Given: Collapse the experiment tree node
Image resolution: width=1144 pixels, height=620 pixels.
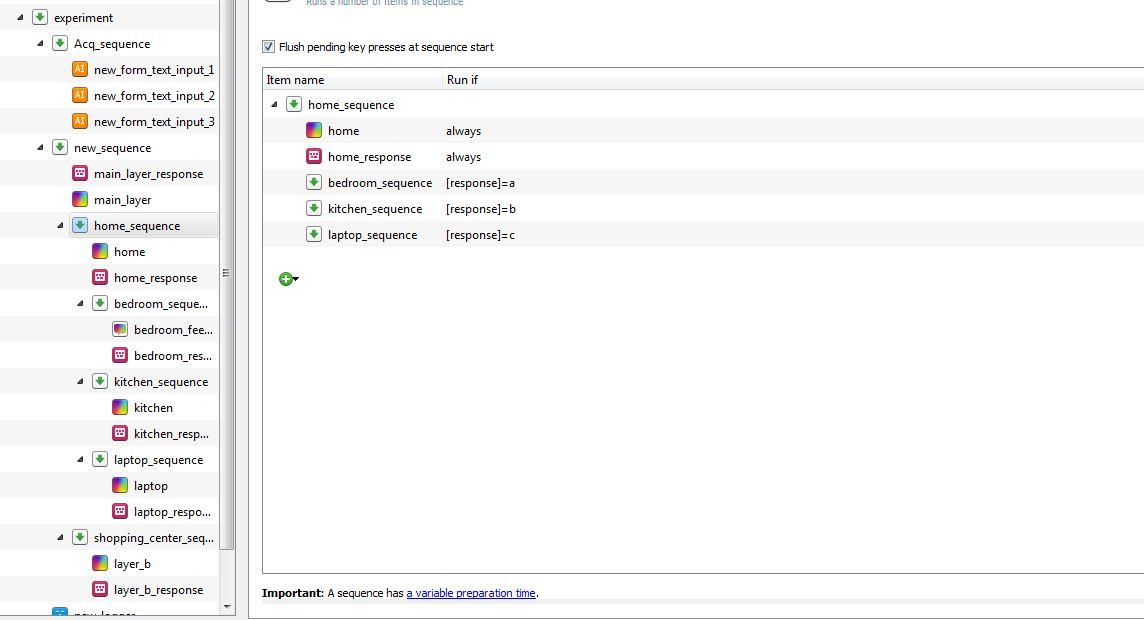Looking at the screenshot, I should coord(20,18).
